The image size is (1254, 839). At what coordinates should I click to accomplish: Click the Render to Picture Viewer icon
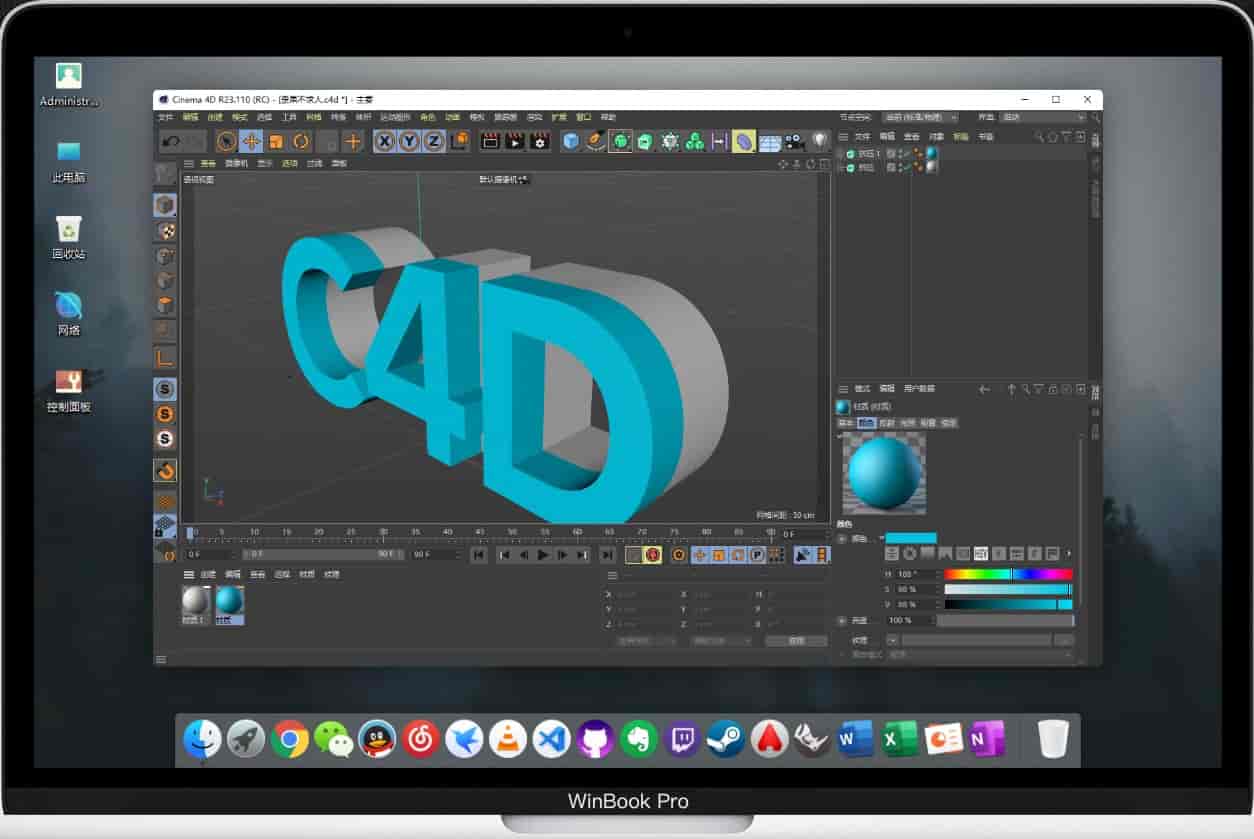pos(513,141)
